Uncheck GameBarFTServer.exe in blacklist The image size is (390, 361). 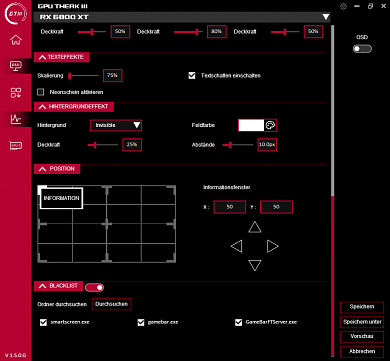tap(238, 322)
